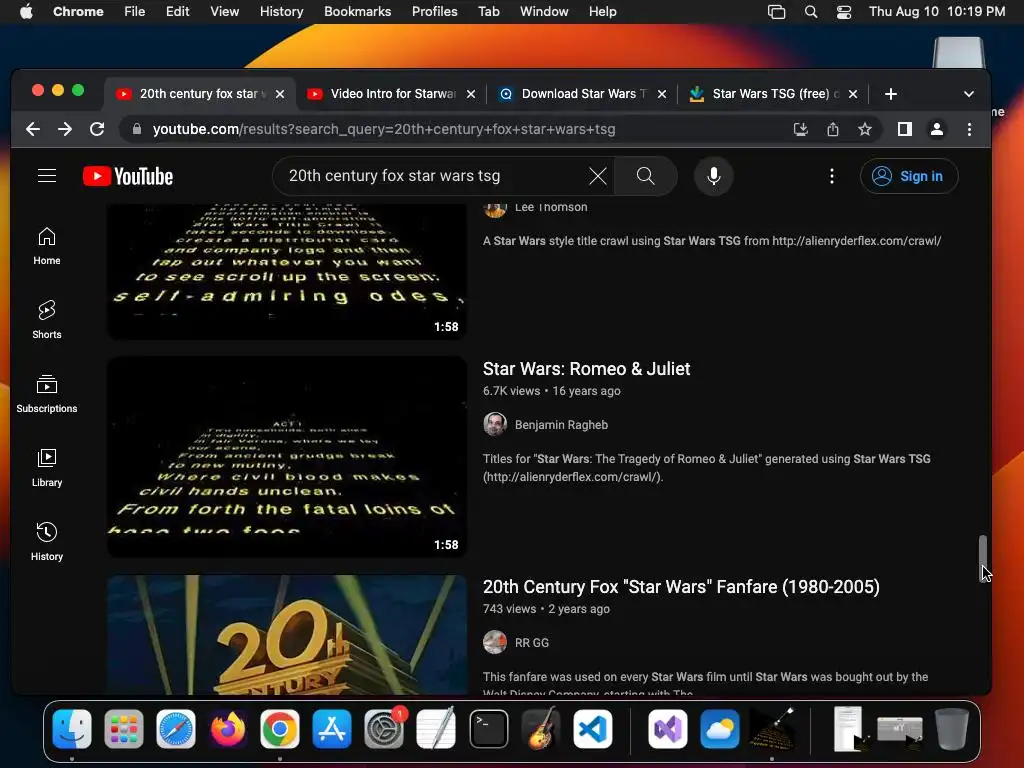Go forward in Chrome

(x=65, y=129)
